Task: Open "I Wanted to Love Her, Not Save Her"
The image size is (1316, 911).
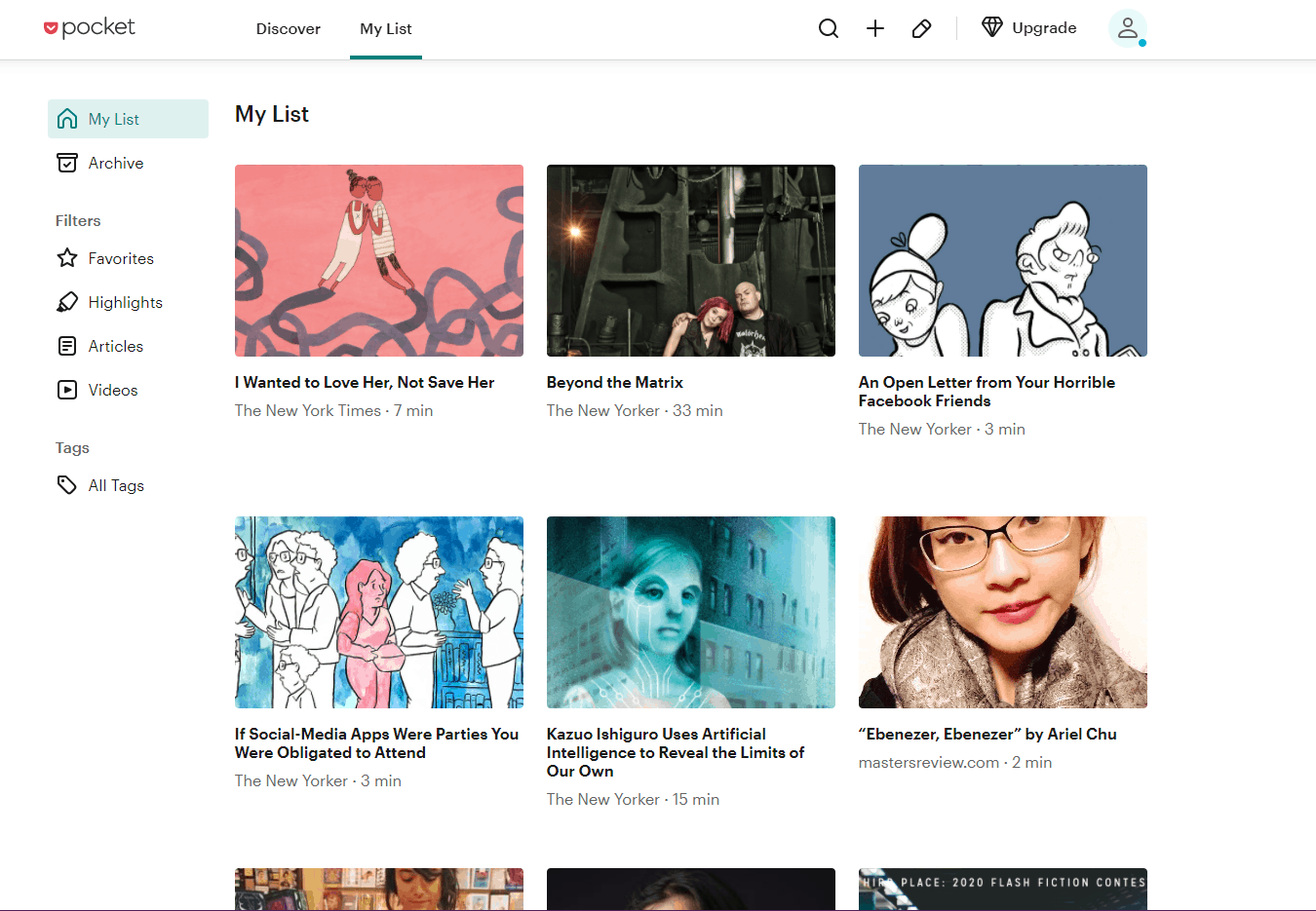Action: click(364, 382)
